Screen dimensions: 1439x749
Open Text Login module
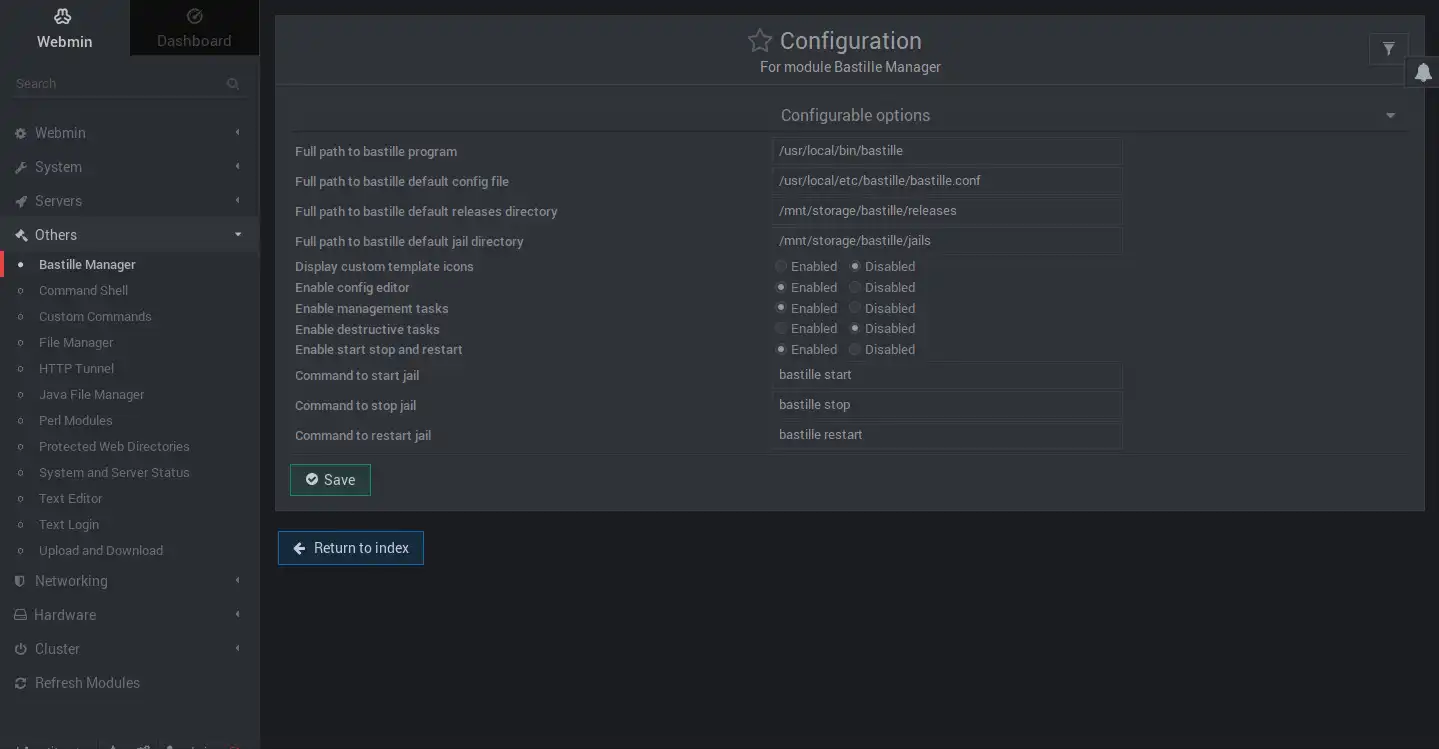coord(69,525)
